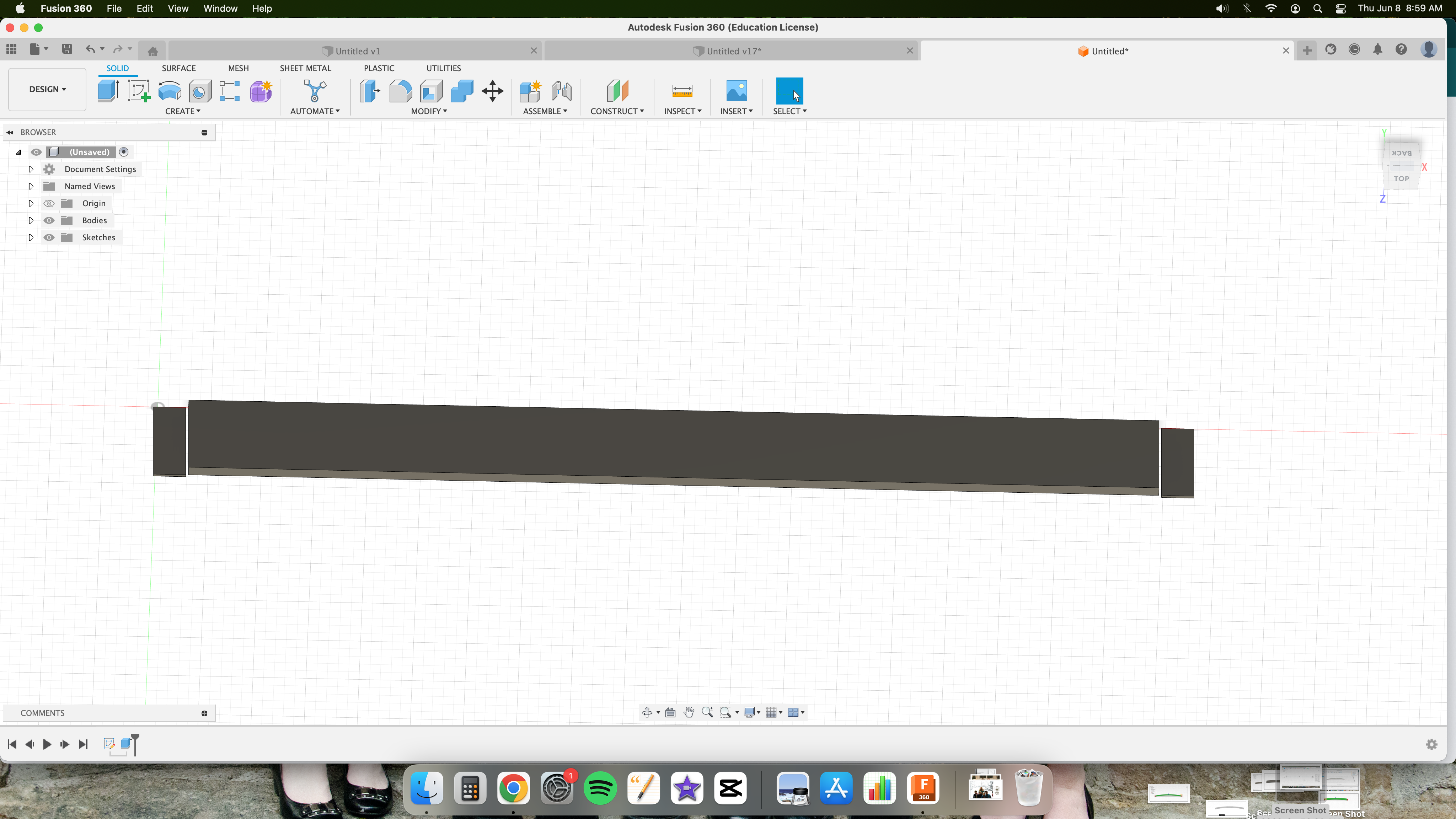The image size is (1456, 819).
Task: Click the Automate fork icon
Action: pyautogui.click(x=315, y=91)
